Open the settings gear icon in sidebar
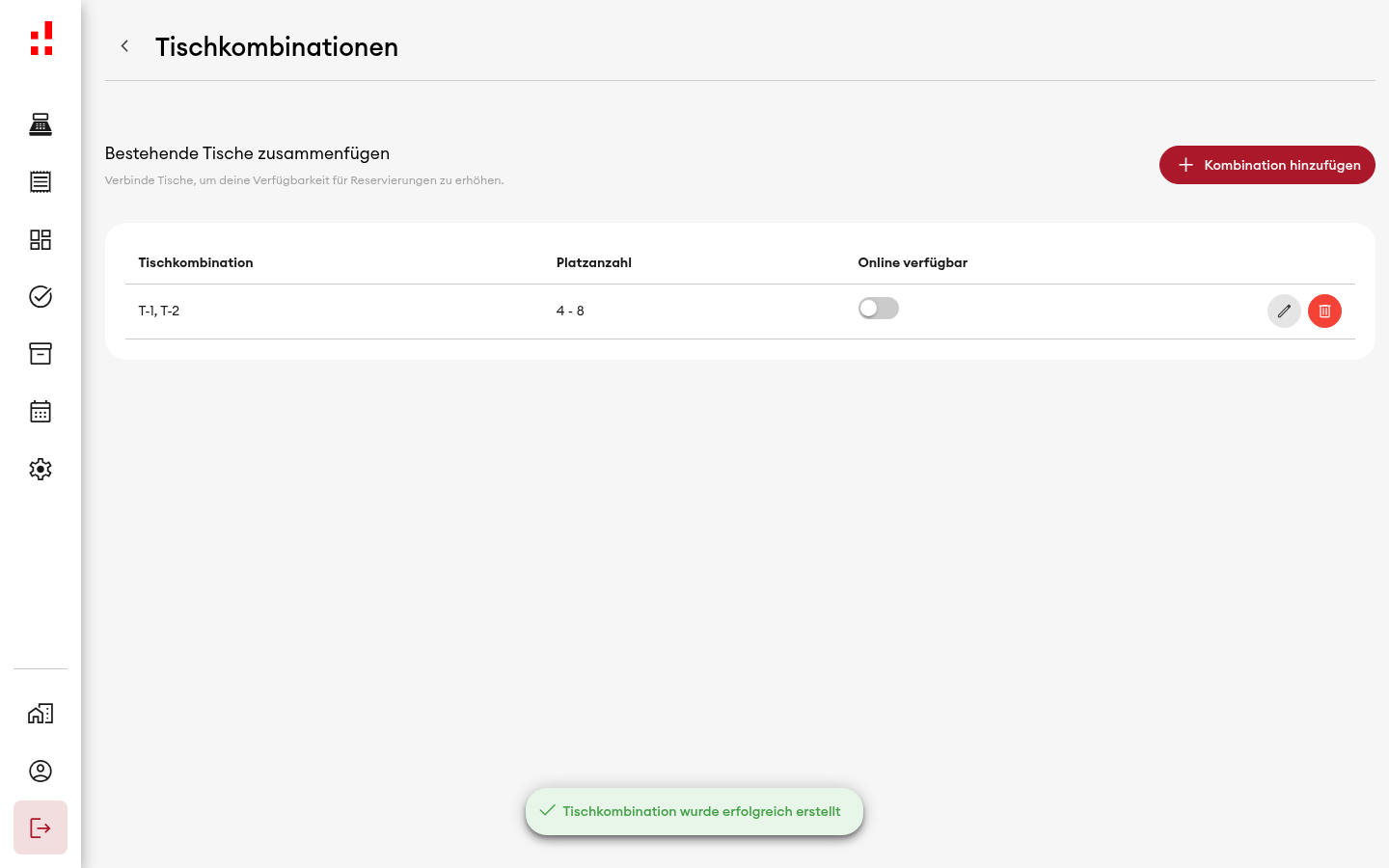Screen dimensions: 1389x868 [x=41, y=469]
